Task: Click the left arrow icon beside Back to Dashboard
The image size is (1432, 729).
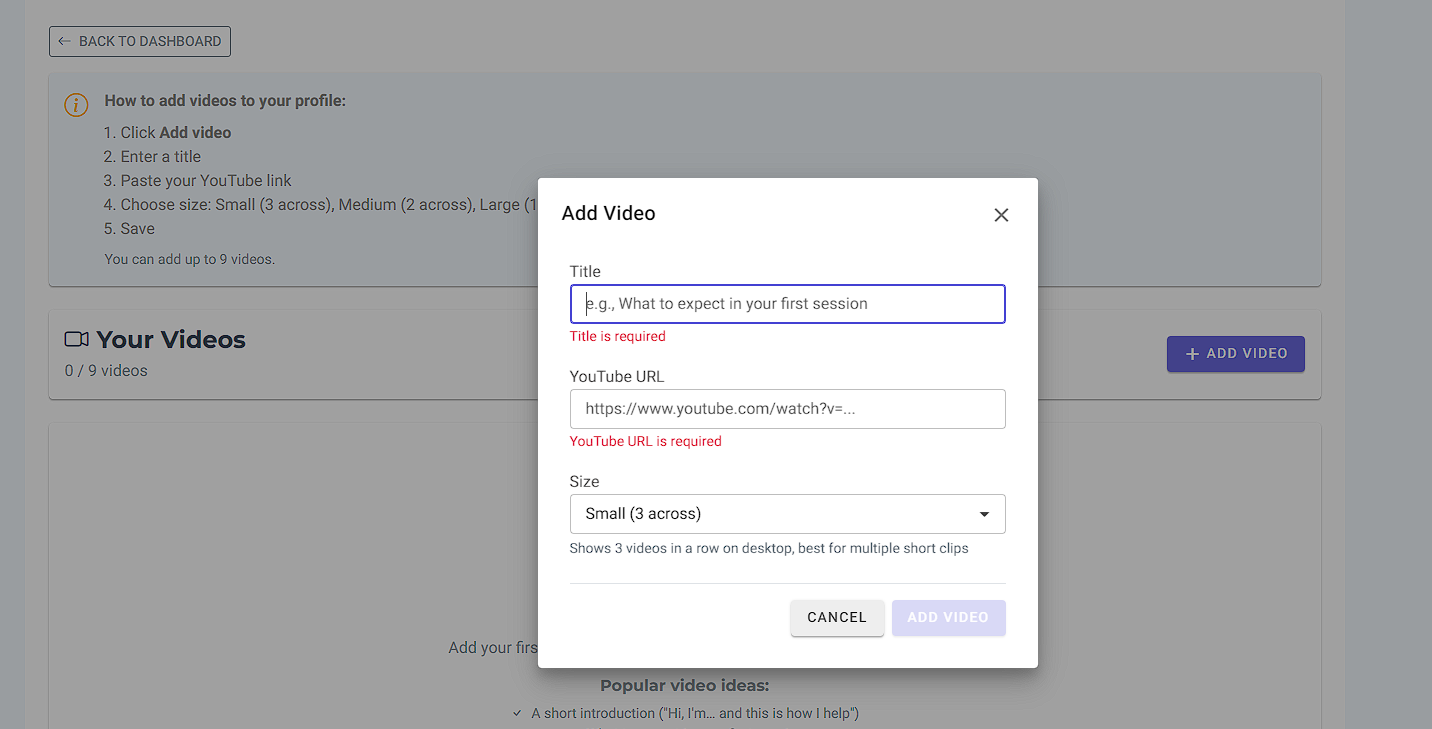Action: click(65, 41)
